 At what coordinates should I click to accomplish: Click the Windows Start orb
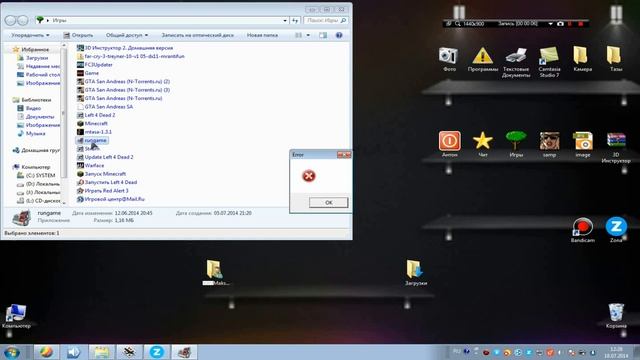point(11,352)
